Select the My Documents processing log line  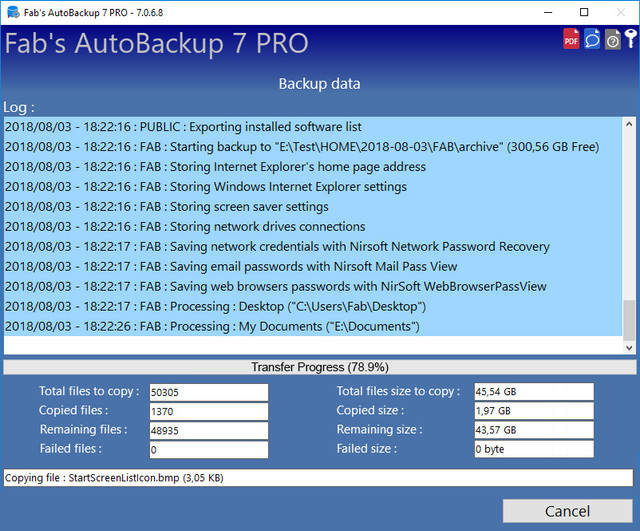[x=313, y=327]
